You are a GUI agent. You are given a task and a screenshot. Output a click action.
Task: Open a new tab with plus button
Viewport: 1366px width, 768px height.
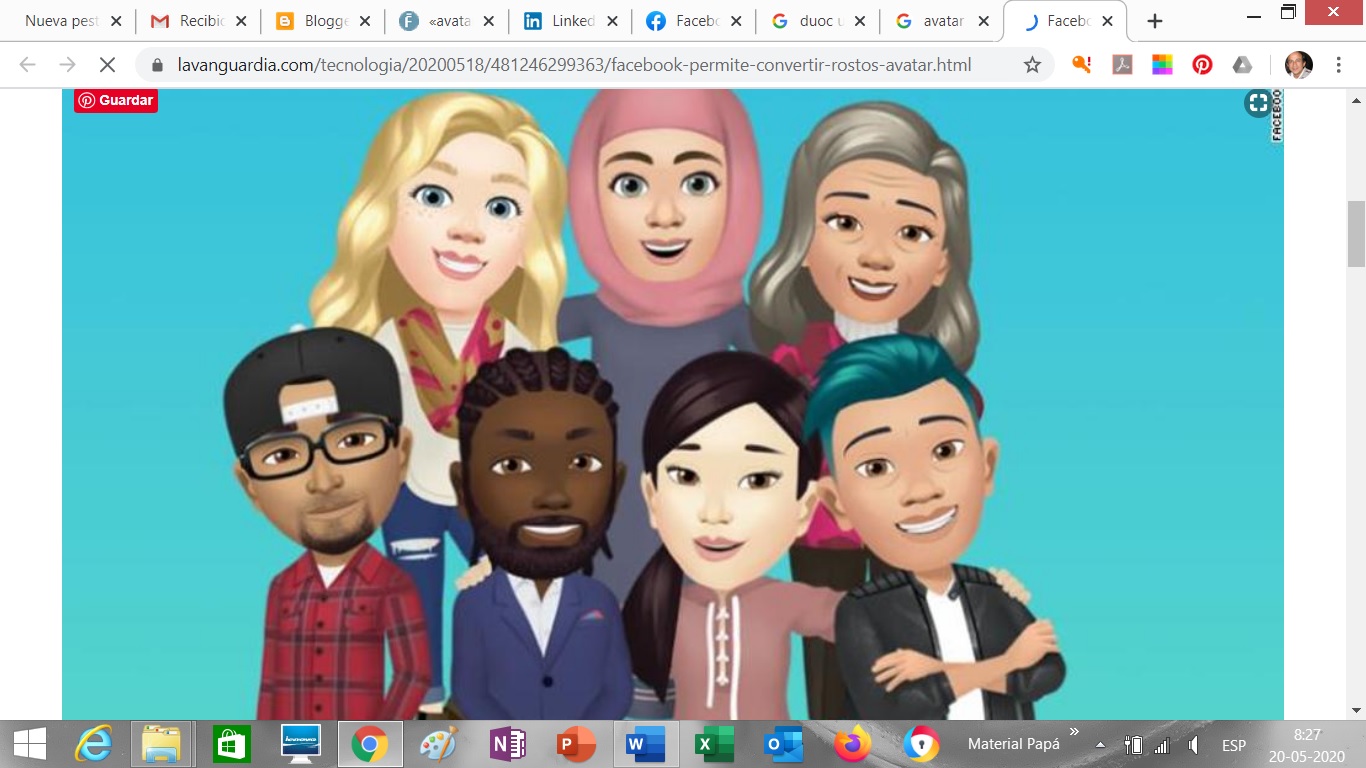point(1155,21)
